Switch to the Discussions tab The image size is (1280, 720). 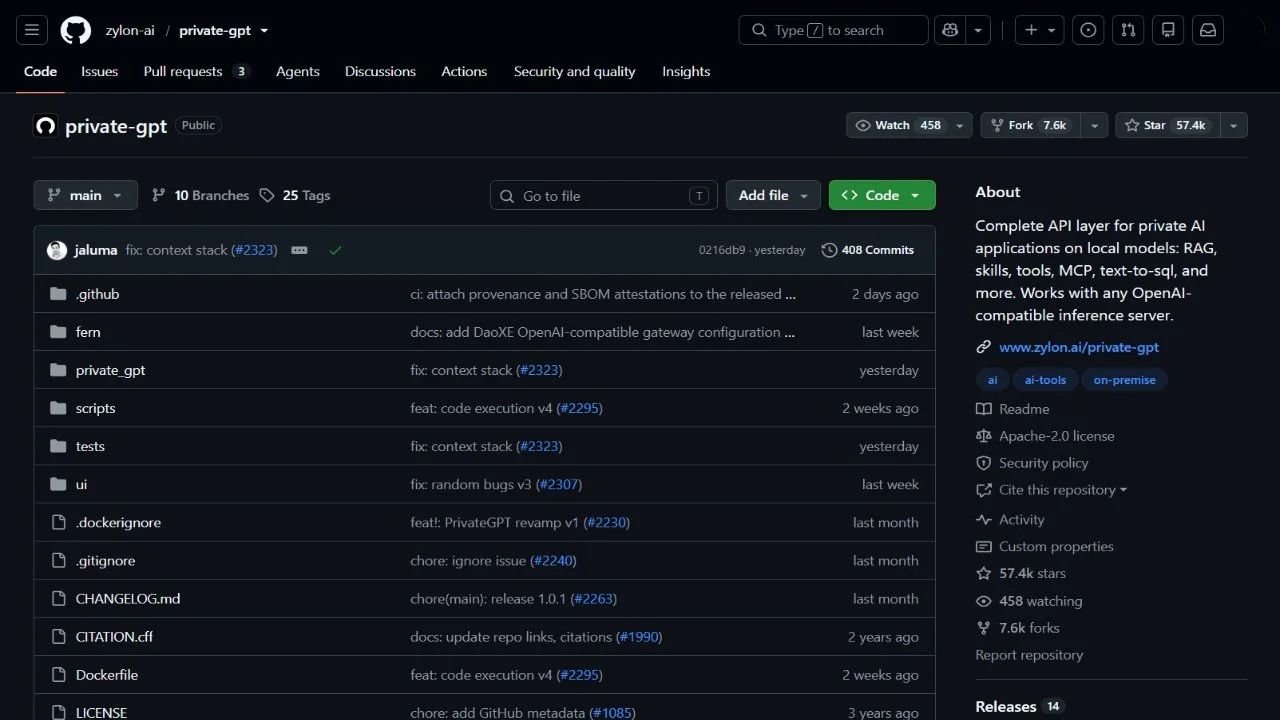[x=380, y=71]
